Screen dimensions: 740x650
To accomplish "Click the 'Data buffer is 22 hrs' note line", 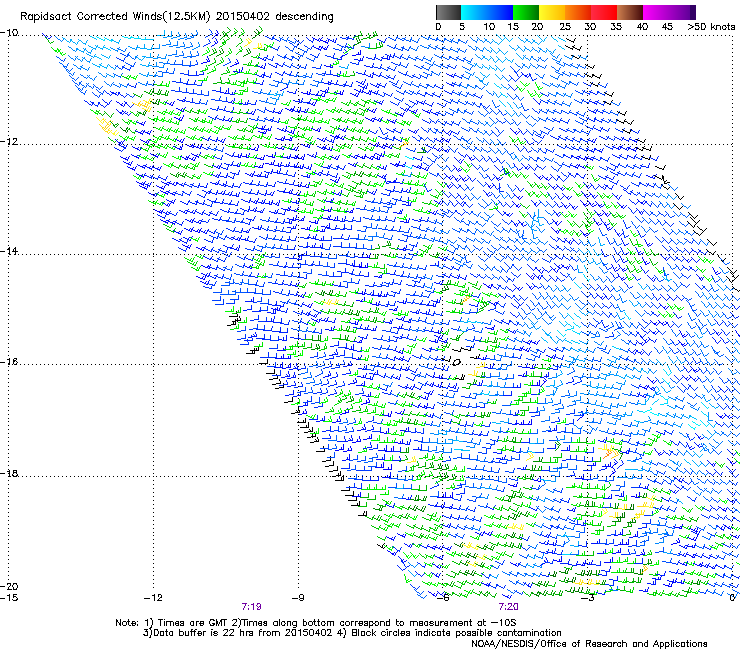I will (x=352, y=633).
